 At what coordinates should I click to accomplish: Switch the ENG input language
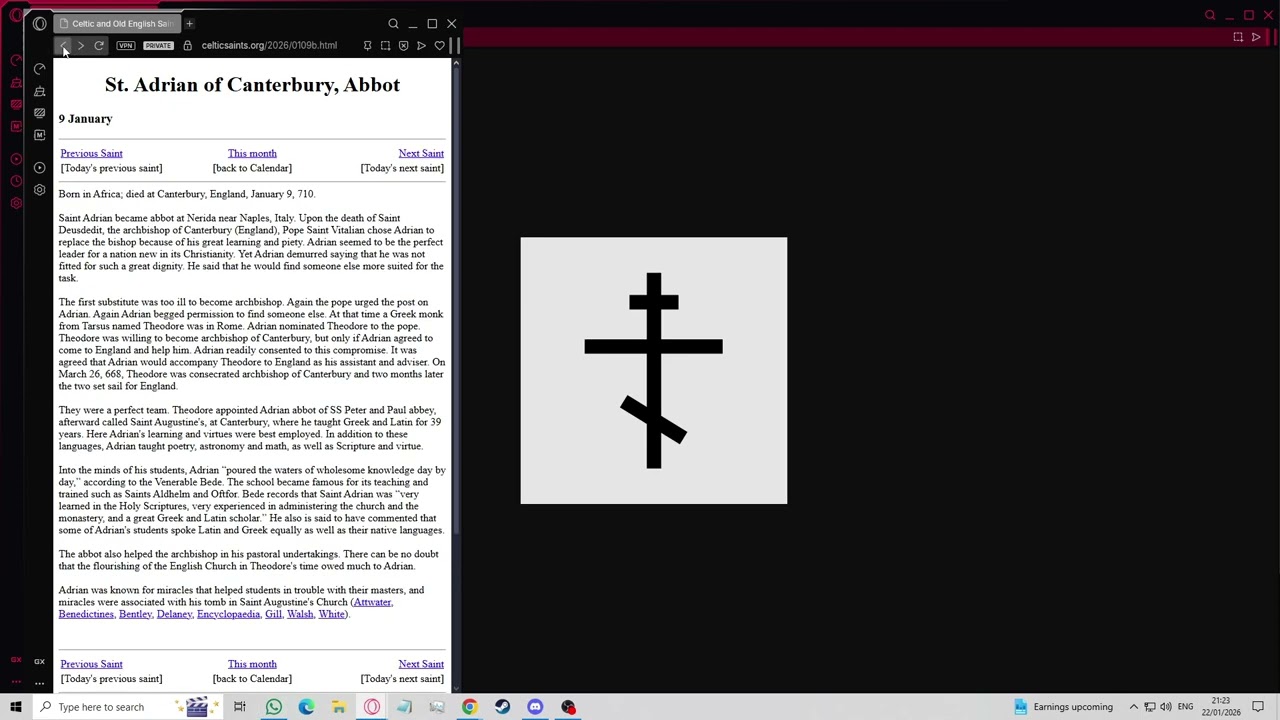tap(1185, 707)
